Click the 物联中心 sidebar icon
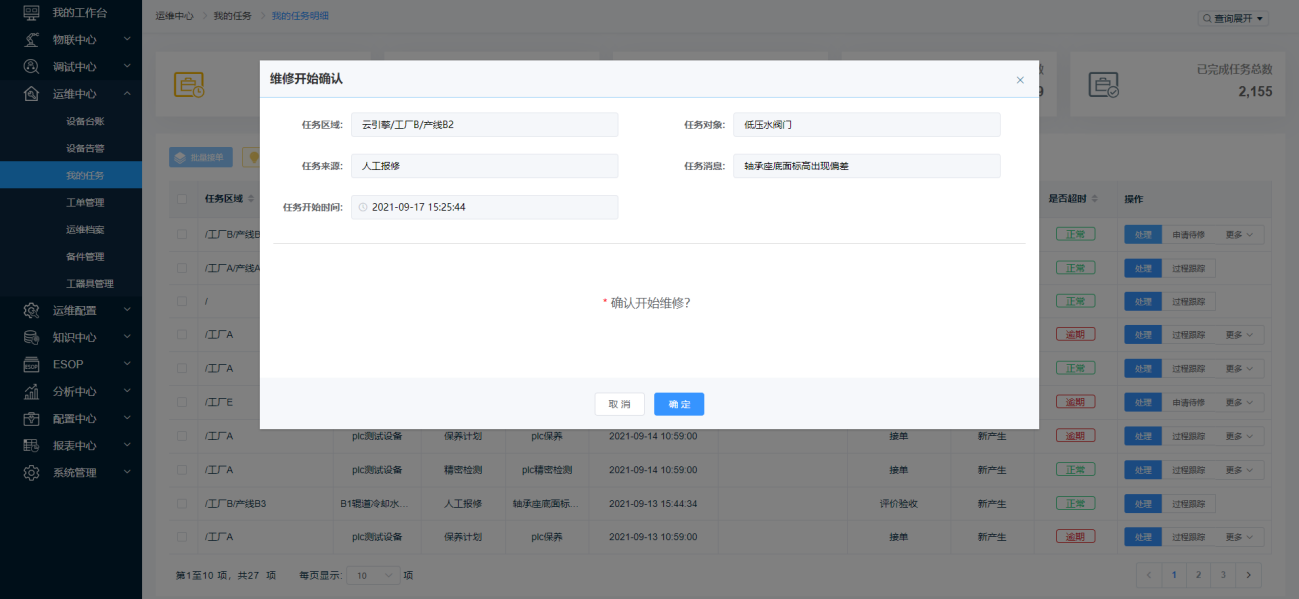 pos(31,39)
